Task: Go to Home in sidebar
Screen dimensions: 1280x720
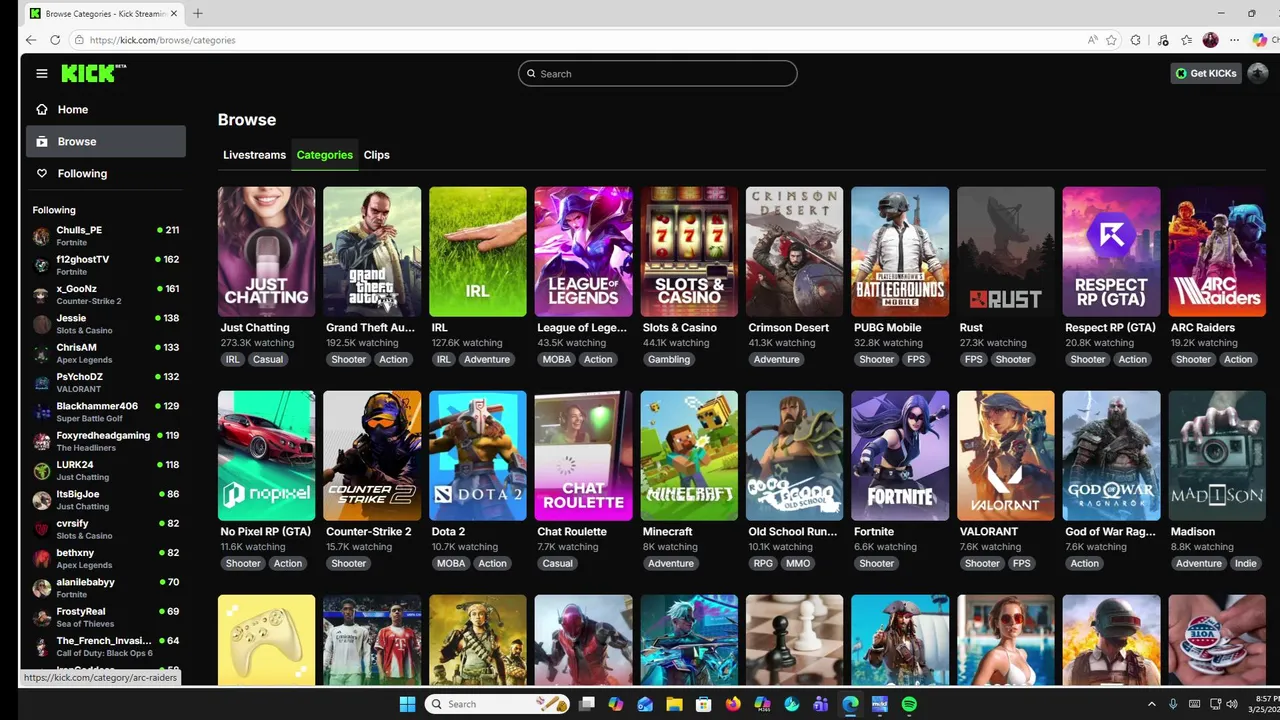Action: (x=106, y=109)
